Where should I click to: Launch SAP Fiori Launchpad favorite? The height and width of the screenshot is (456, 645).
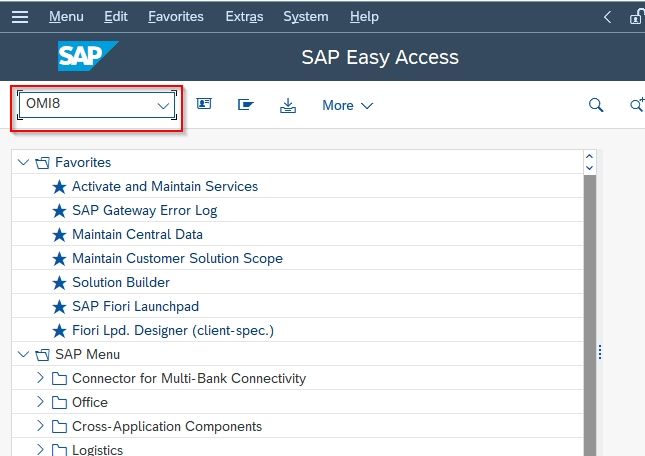135,306
